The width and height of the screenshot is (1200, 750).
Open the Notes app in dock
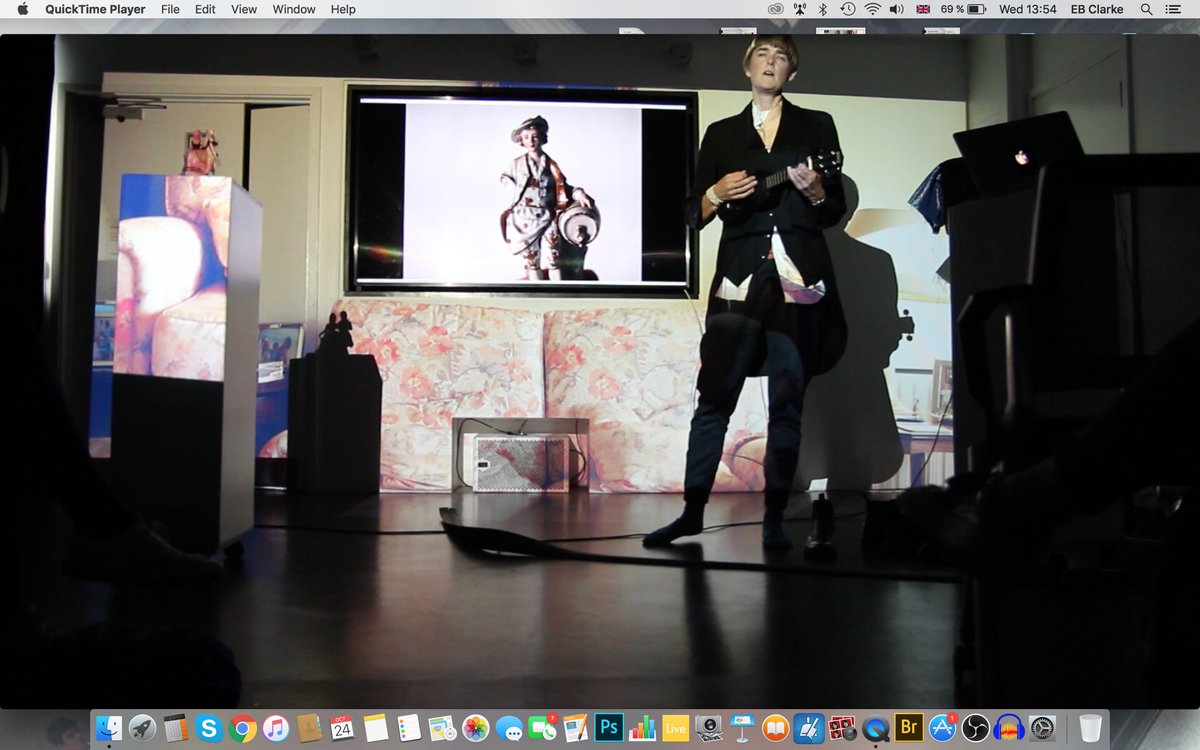click(x=376, y=728)
